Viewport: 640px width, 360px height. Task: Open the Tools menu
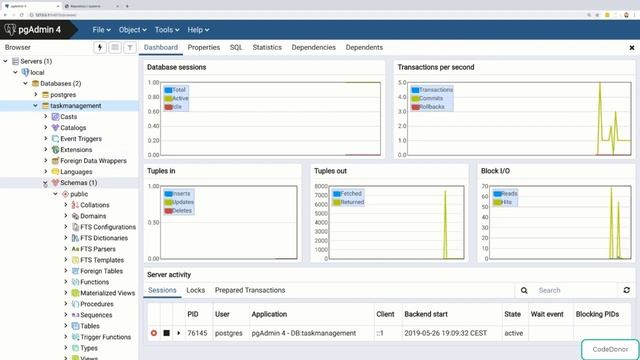[x=167, y=30]
